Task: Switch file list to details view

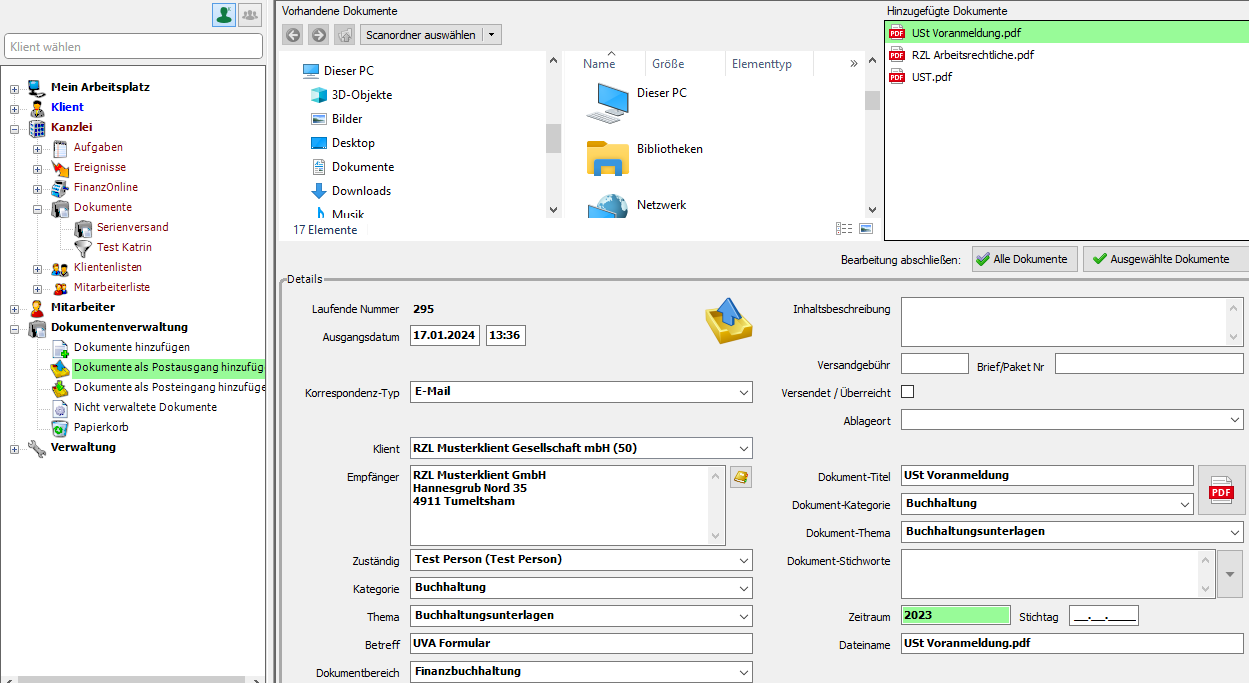Action: click(x=844, y=229)
